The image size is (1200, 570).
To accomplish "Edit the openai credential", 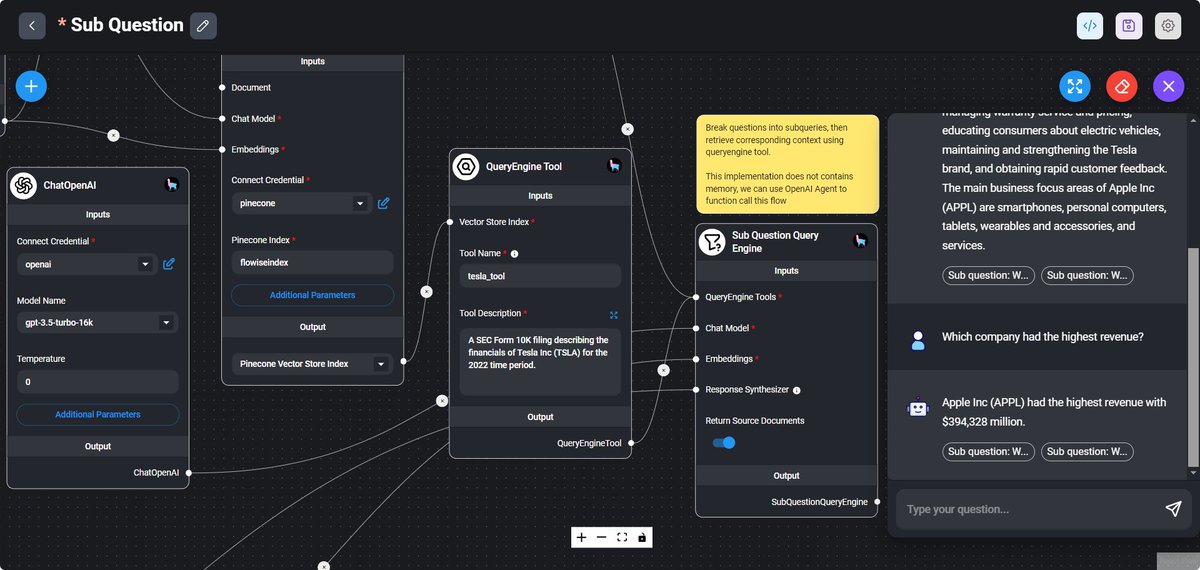I will 169,264.
